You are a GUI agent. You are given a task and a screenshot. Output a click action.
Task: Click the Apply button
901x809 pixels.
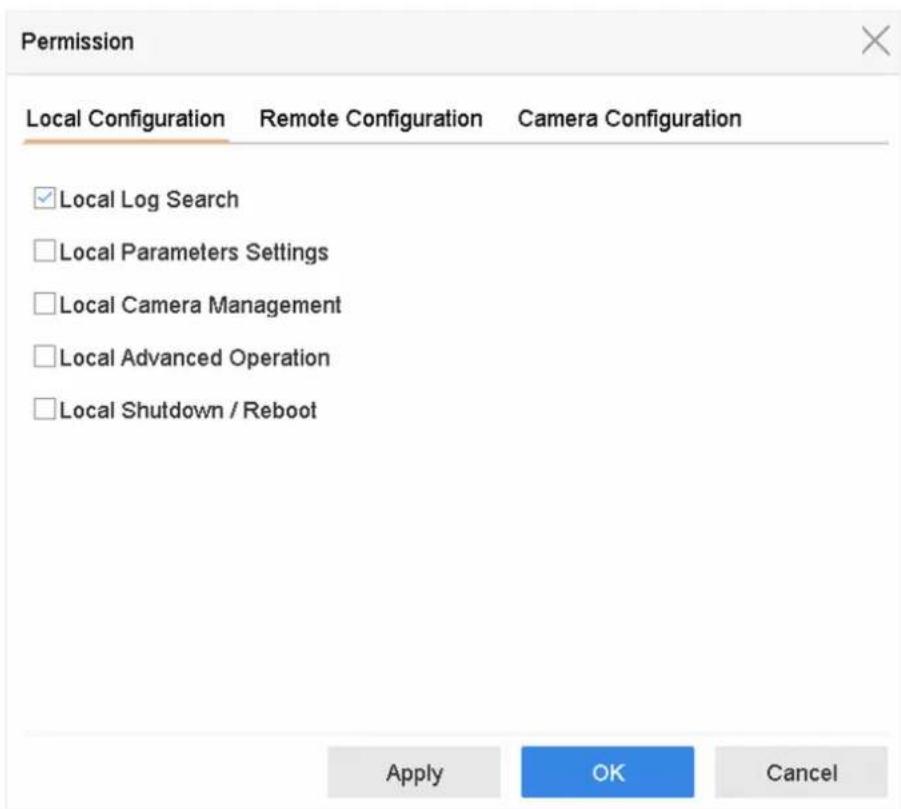pos(414,772)
